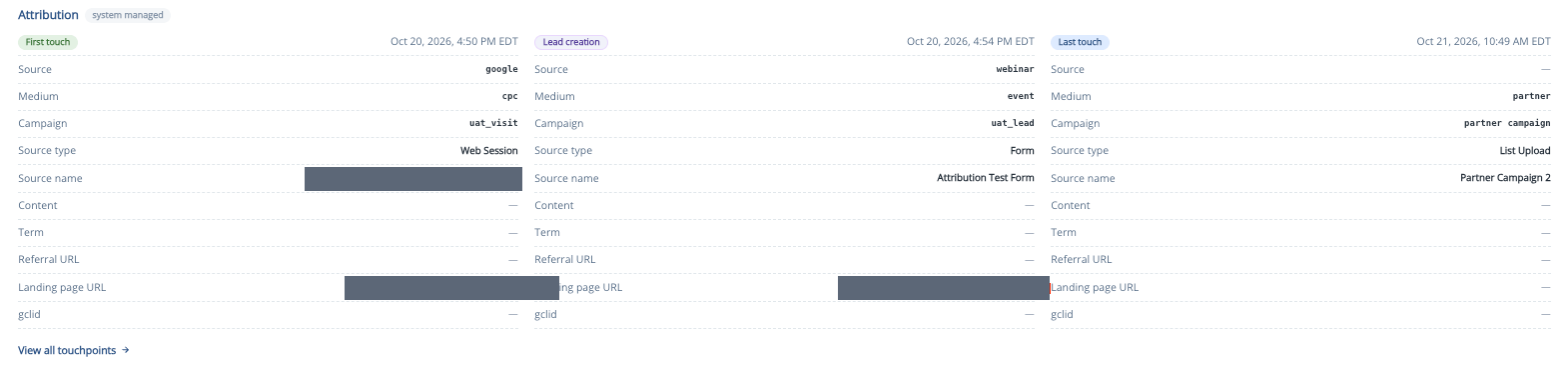Viewport: 1568px width, 368px height.
Task: Select the Lead creation badge
Action: (571, 42)
